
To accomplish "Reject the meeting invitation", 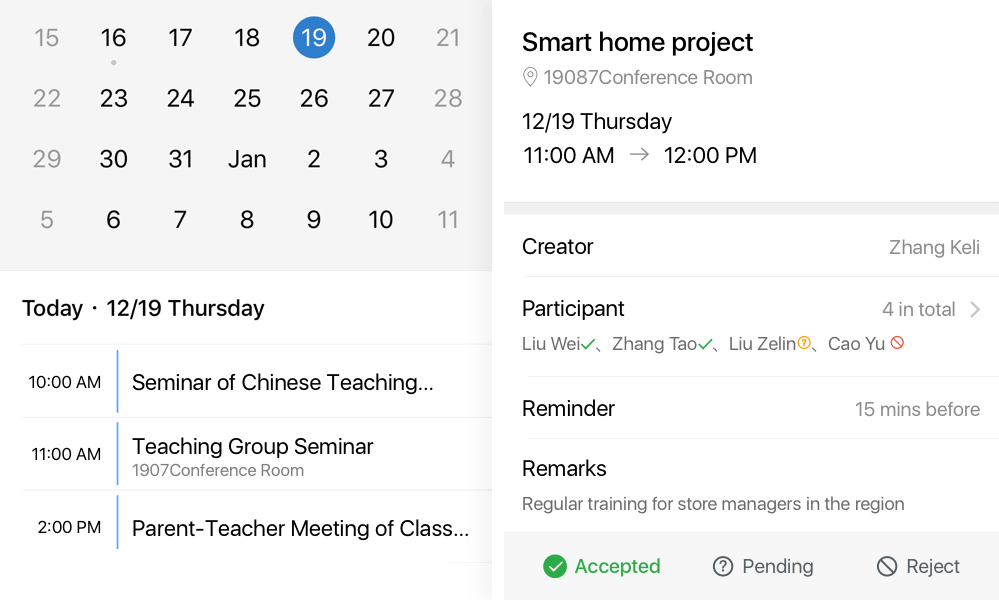I will click(918, 567).
